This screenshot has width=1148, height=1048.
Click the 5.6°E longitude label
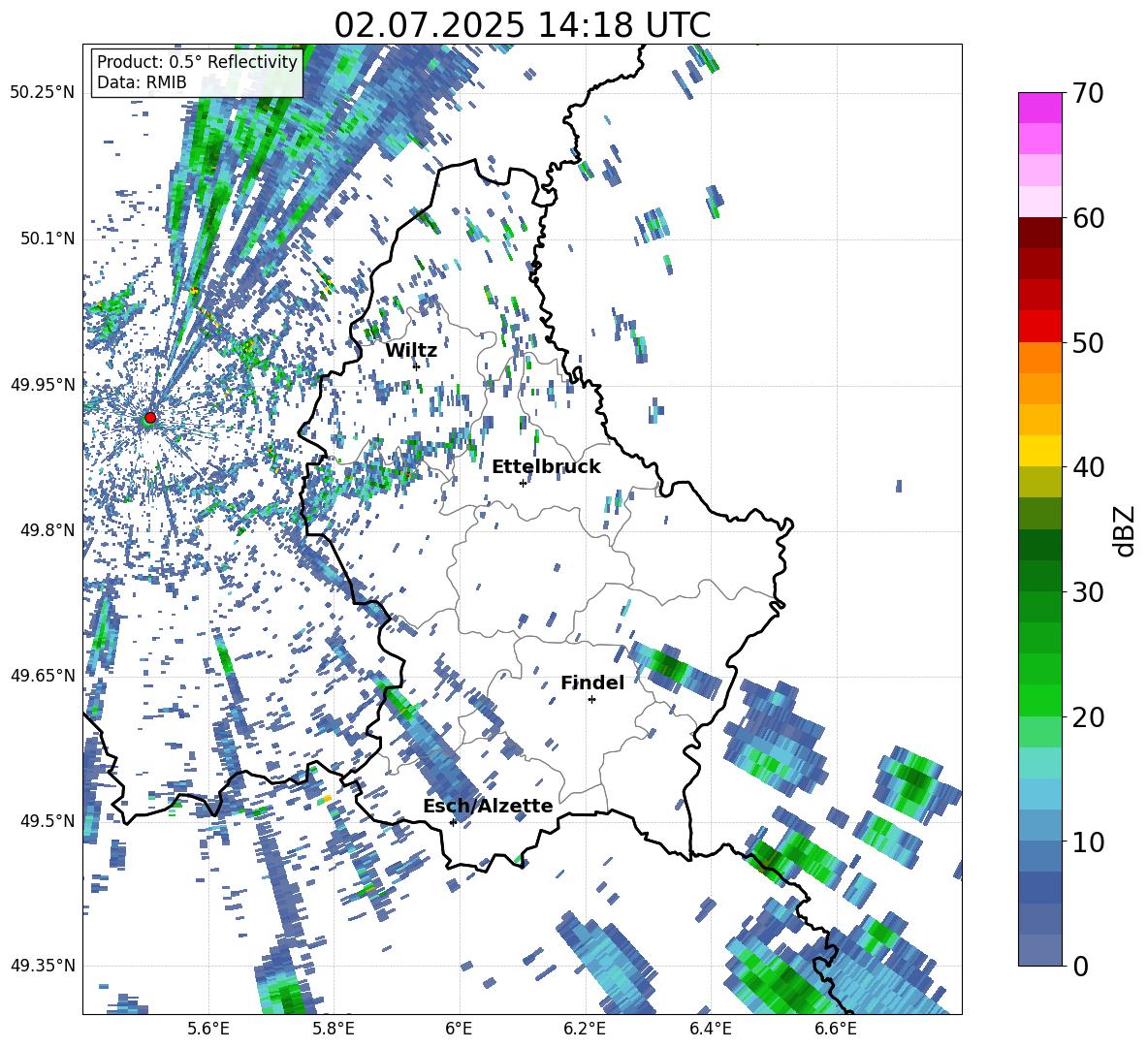[x=208, y=1029]
